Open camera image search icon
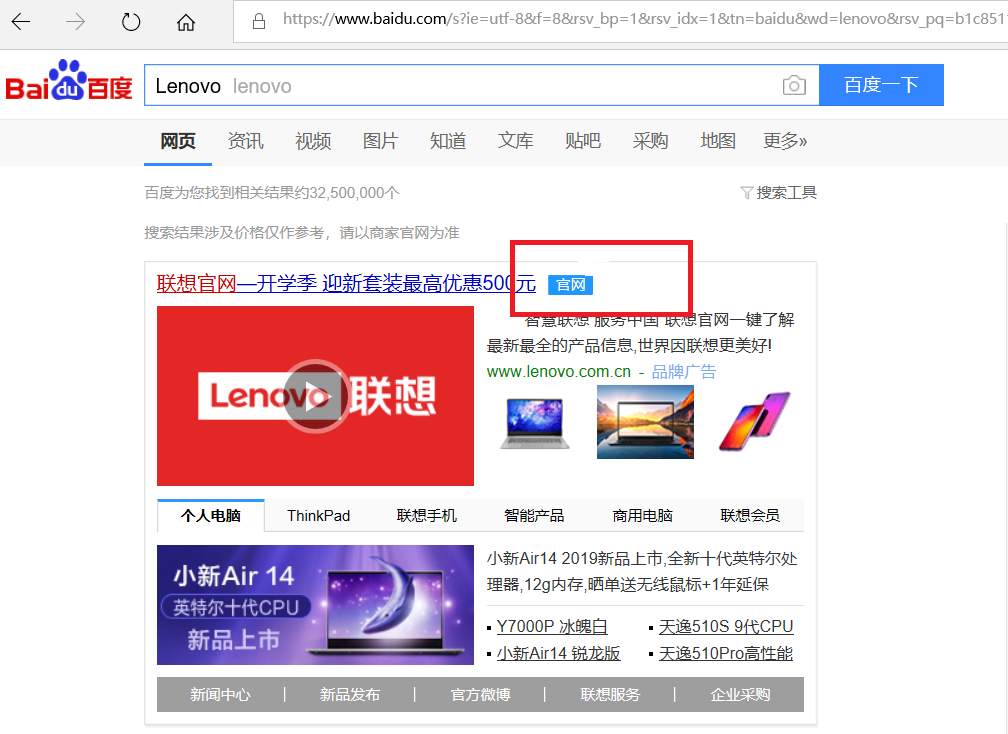The height and width of the screenshot is (734, 1008). pyautogui.click(x=793, y=86)
